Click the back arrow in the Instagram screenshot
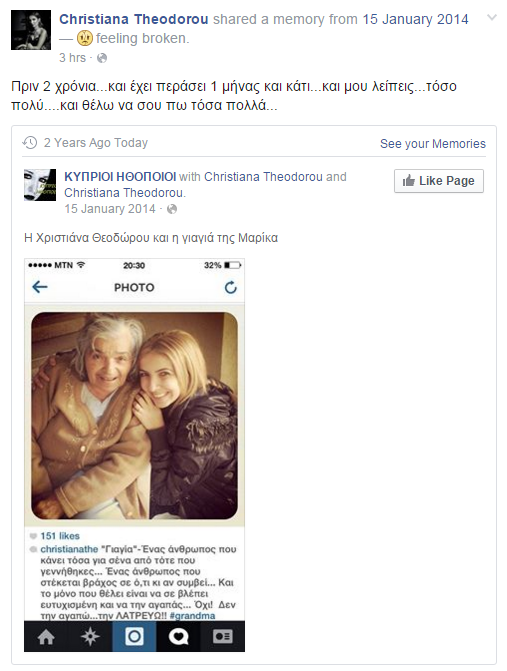 tap(40, 287)
